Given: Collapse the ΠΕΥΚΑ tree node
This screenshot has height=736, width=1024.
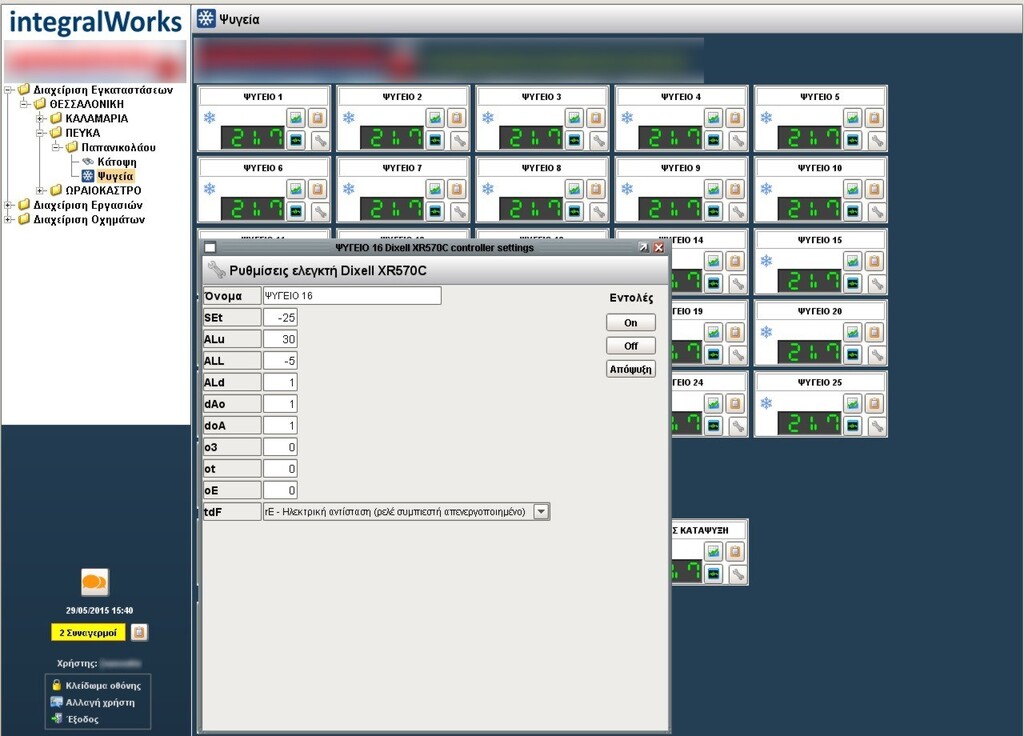Looking at the screenshot, I should 41,133.
